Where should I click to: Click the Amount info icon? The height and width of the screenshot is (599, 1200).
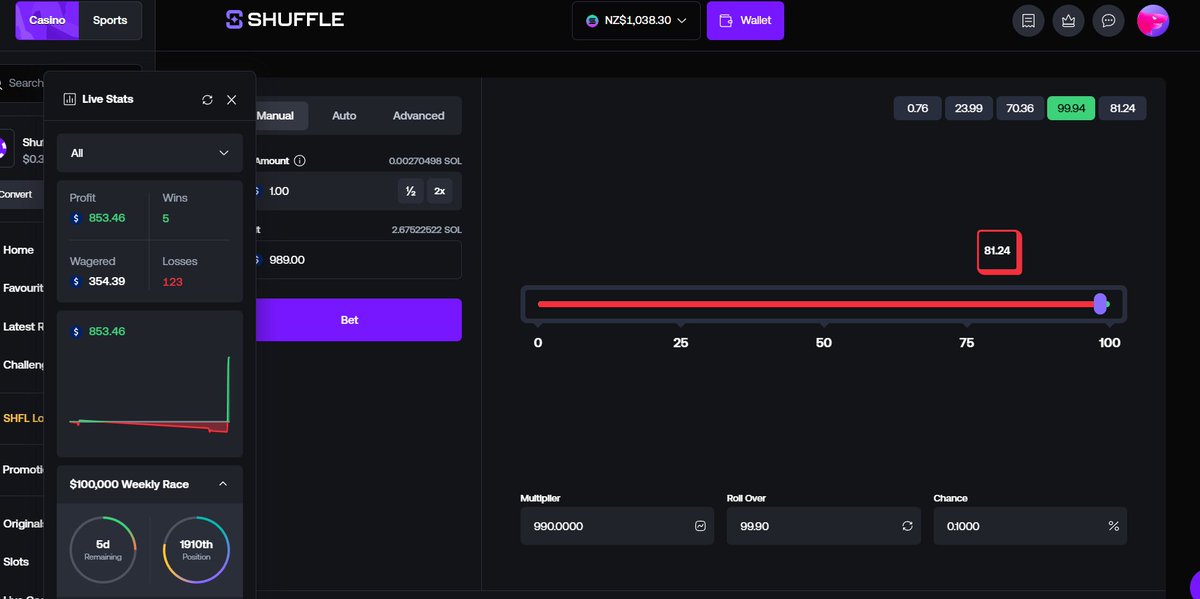[300, 160]
